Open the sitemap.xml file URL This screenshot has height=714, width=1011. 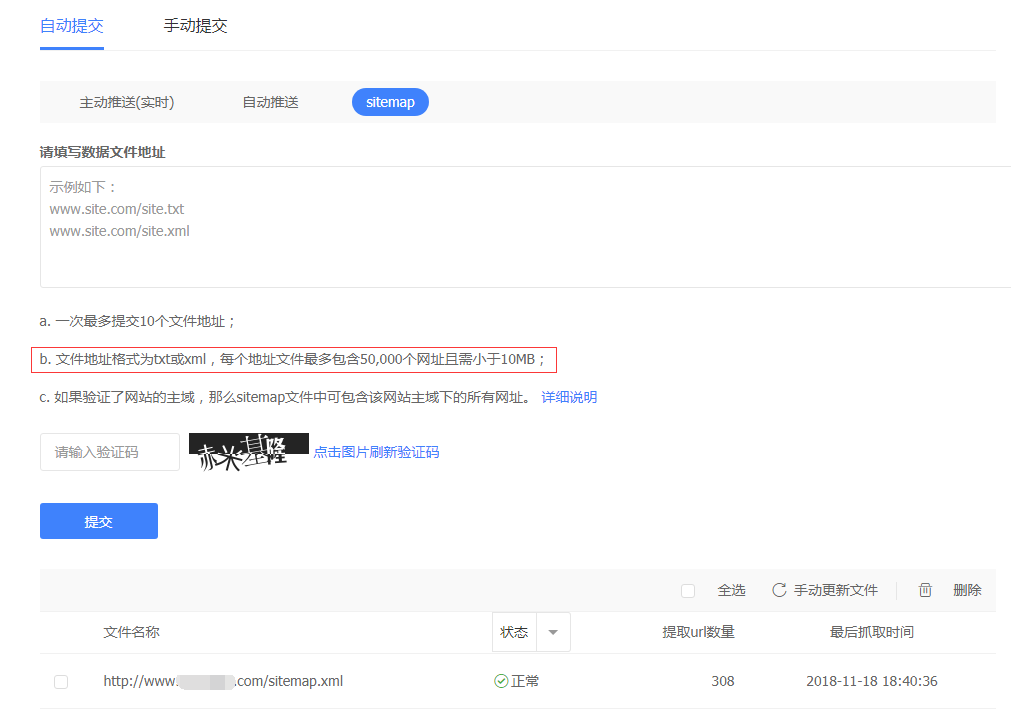click(x=223, y=681)
